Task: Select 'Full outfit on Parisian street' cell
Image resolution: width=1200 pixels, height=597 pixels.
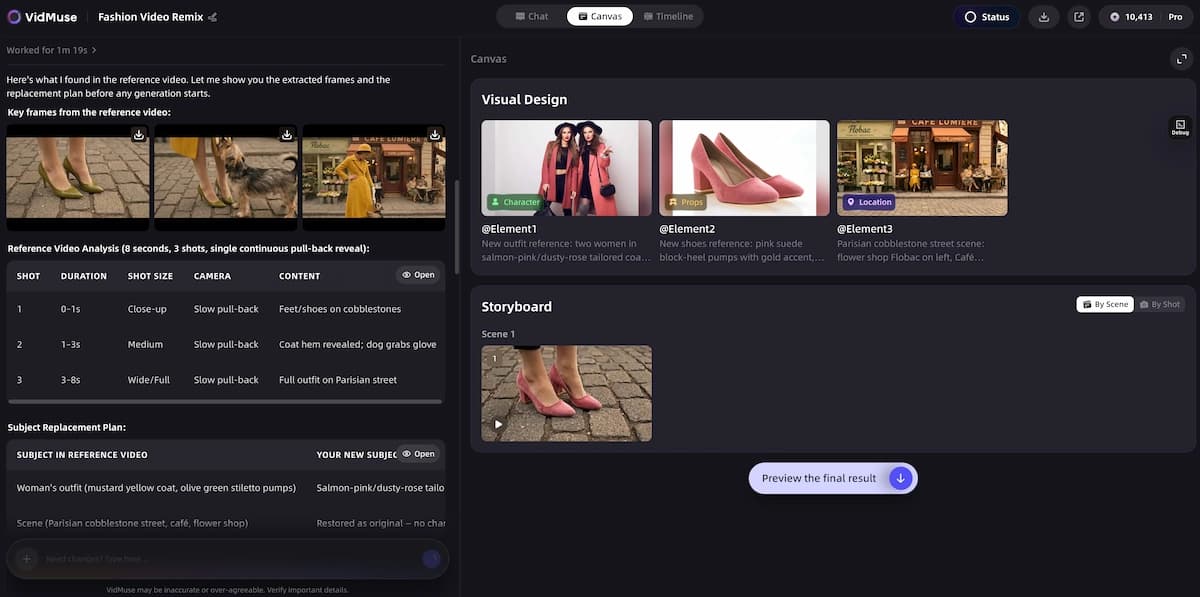Action: 338,380
